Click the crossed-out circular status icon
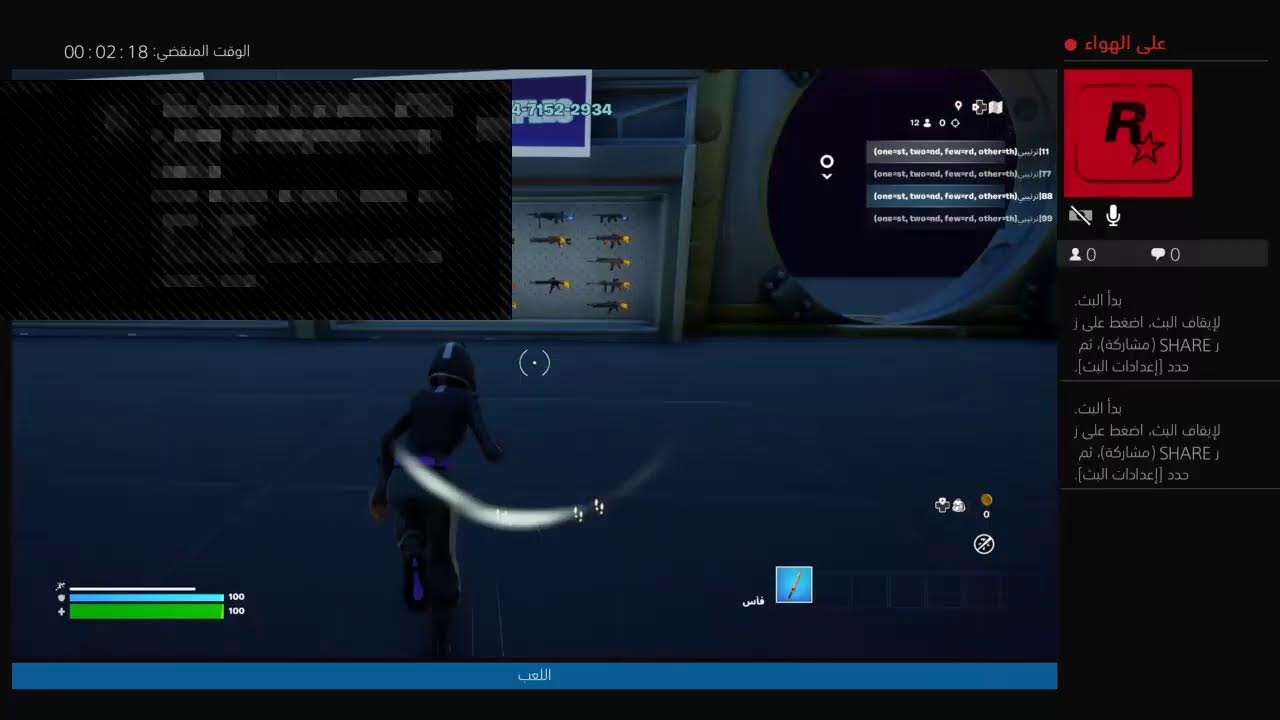1280x720 pixels. (x=984, y=544)
